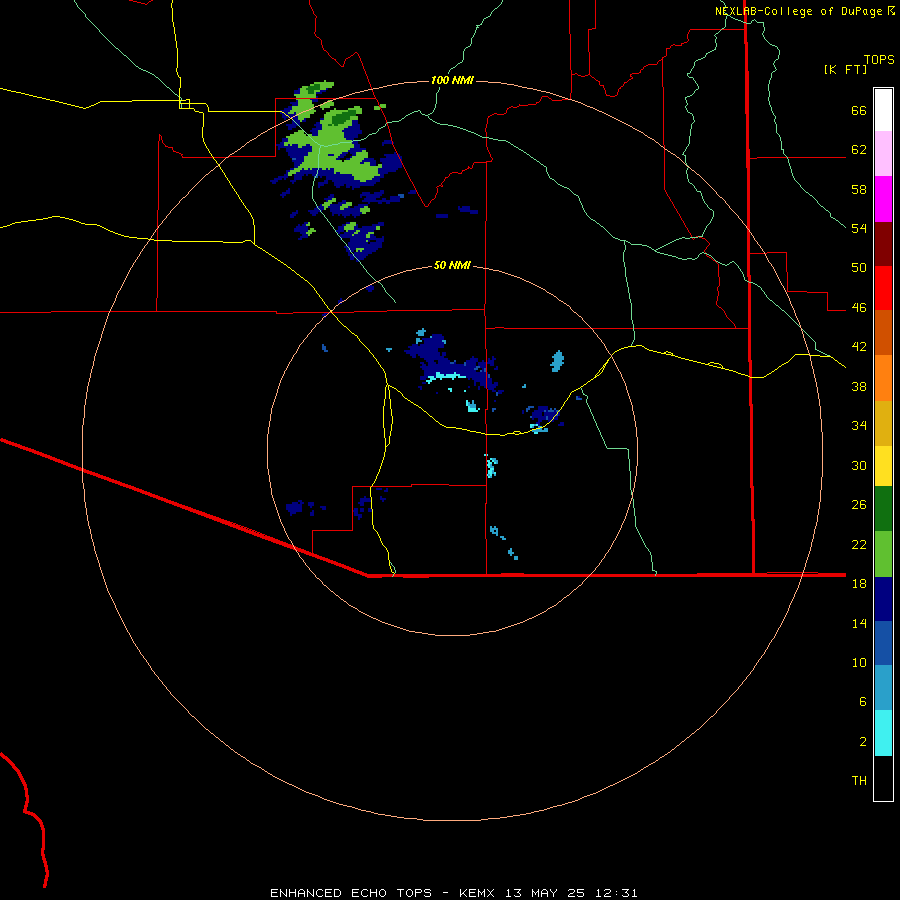Click the dark red 50-54 K FT swatch
This screenshot has width=900, height=900.
[x=883, y=244]
